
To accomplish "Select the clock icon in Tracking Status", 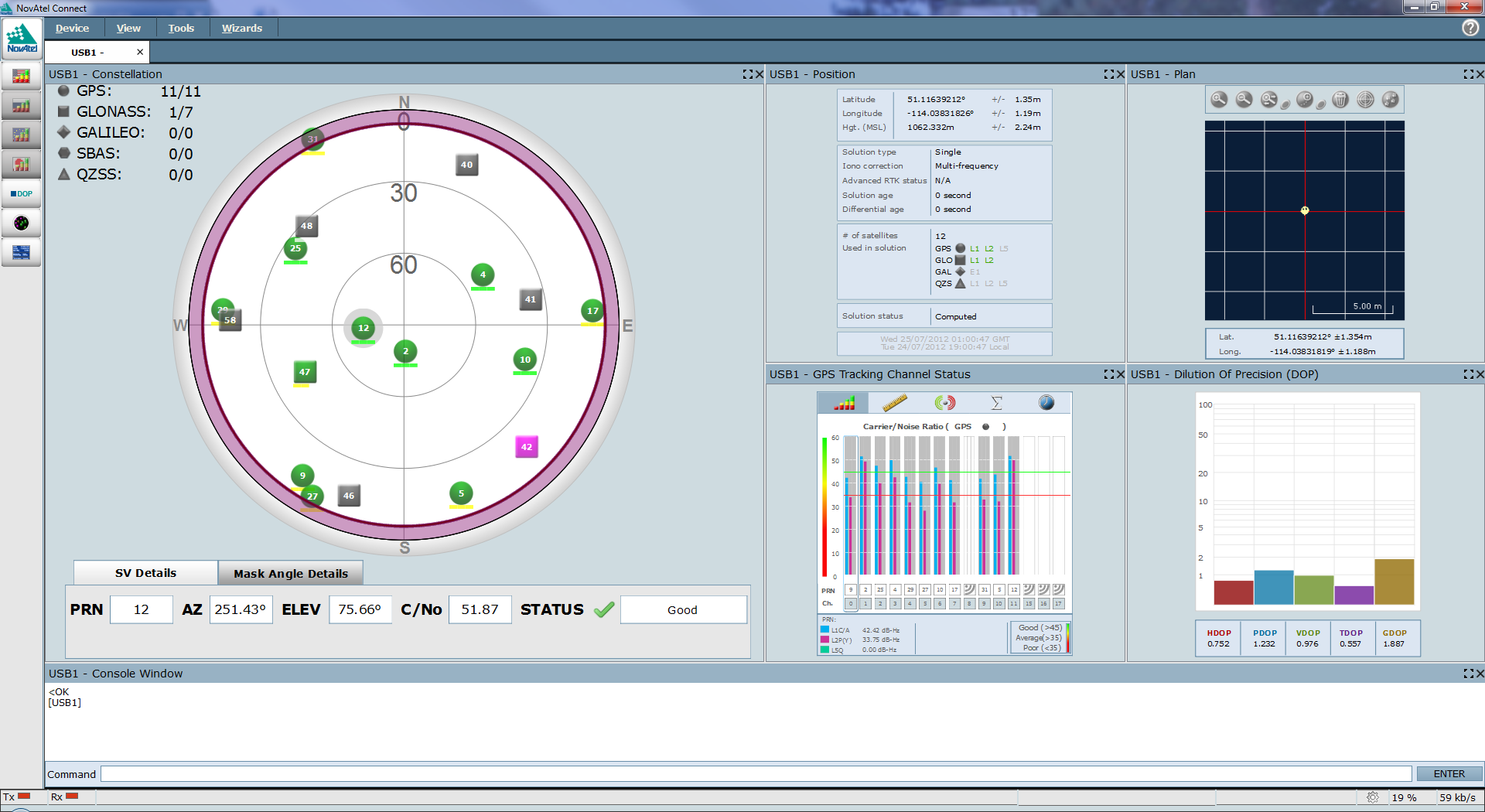I will coord(1046,403).
